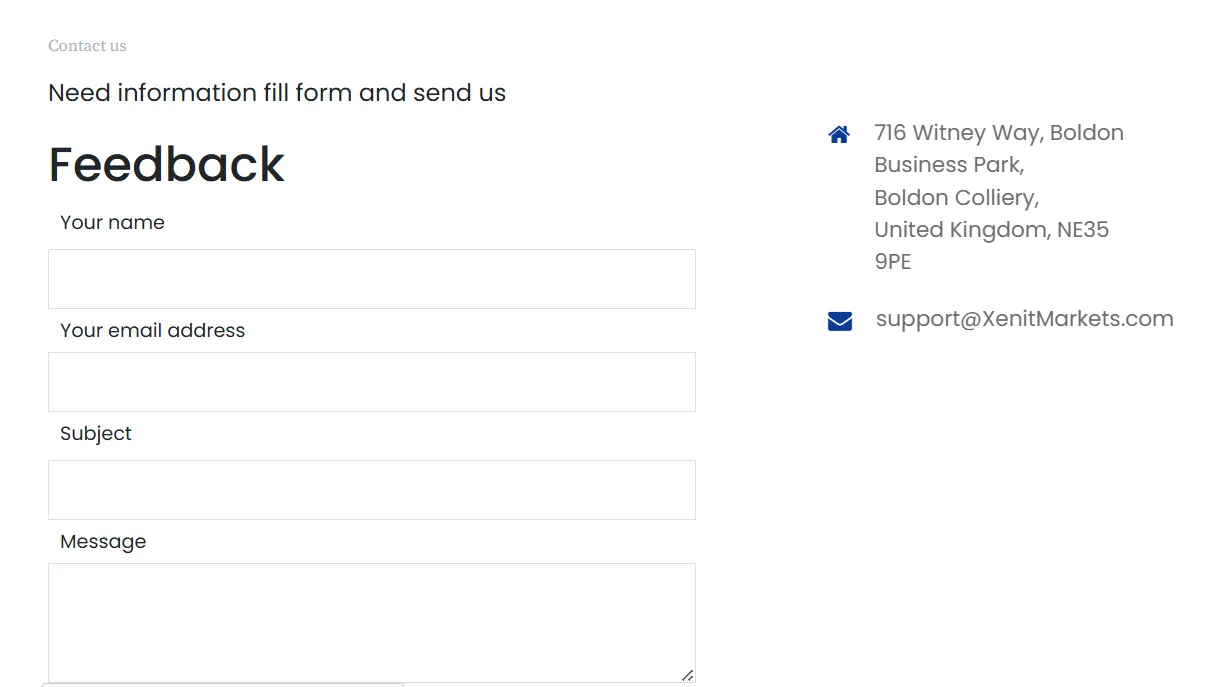Viewport: 1216px width, 687px height.
Task: Click the "Your email address" label
Action: (x=152, y=331)
